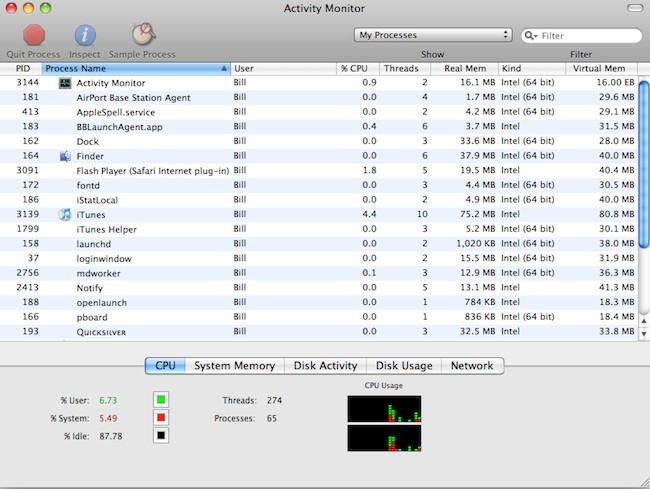Click the green % User color swatch
650x489 pixels.
coord(161,400)
